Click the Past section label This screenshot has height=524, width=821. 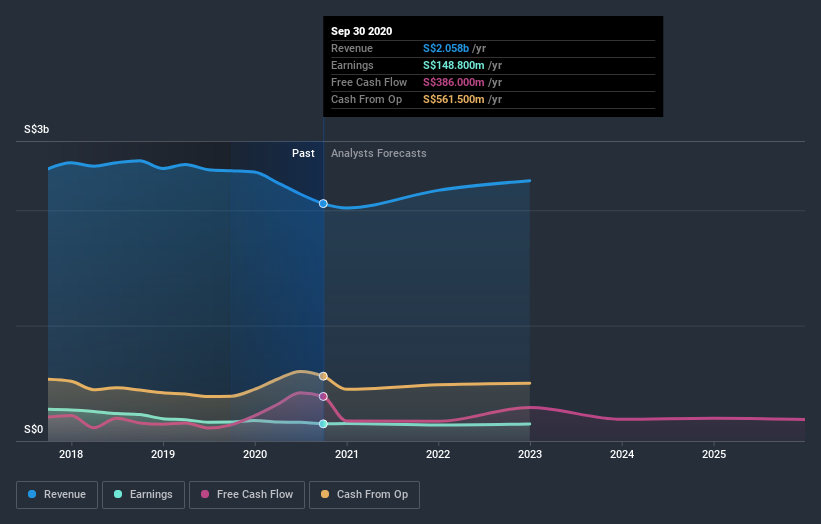303,153
